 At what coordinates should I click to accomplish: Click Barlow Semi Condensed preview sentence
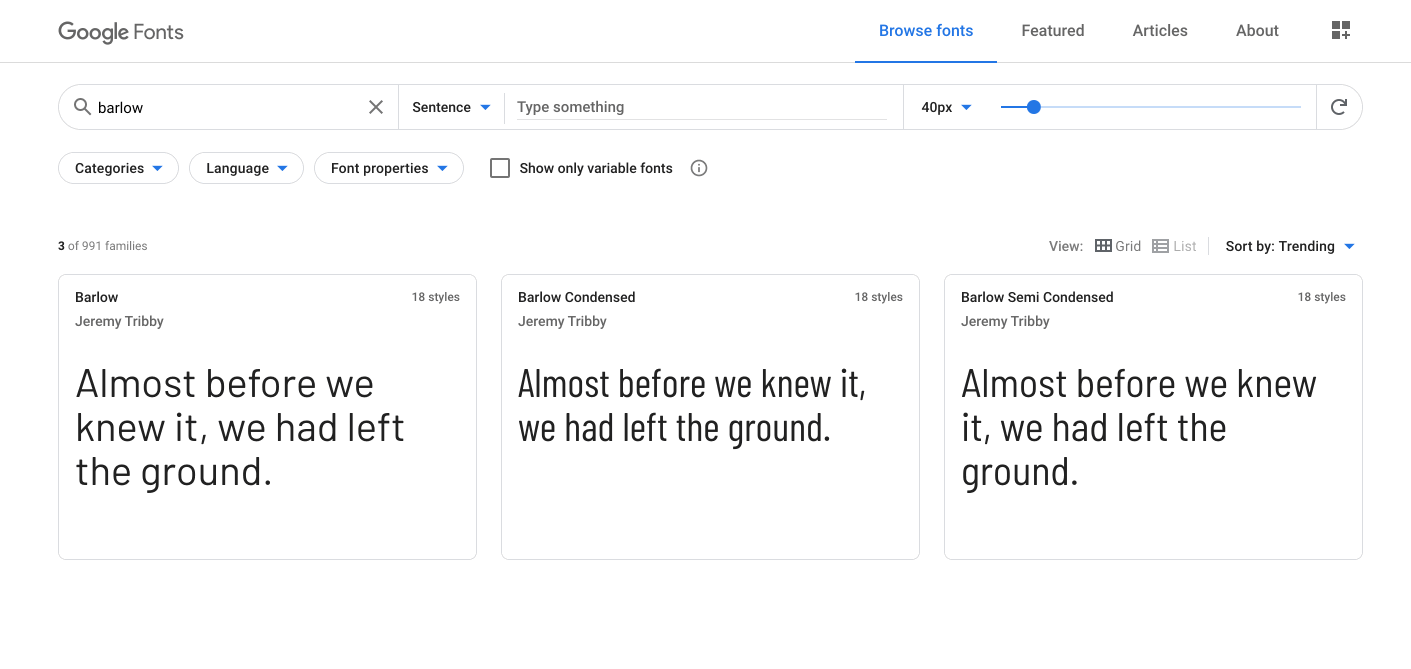(1139, 428)
